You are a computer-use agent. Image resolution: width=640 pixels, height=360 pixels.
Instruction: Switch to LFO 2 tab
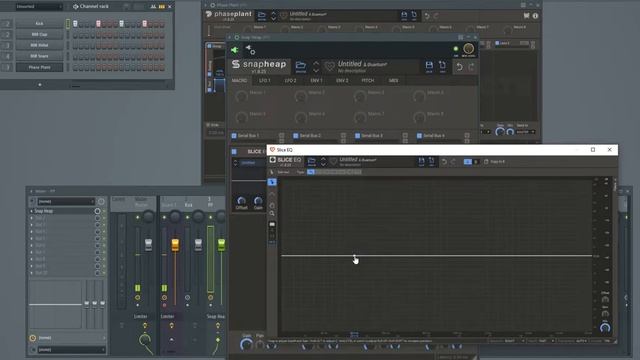[x=291, y=80]
